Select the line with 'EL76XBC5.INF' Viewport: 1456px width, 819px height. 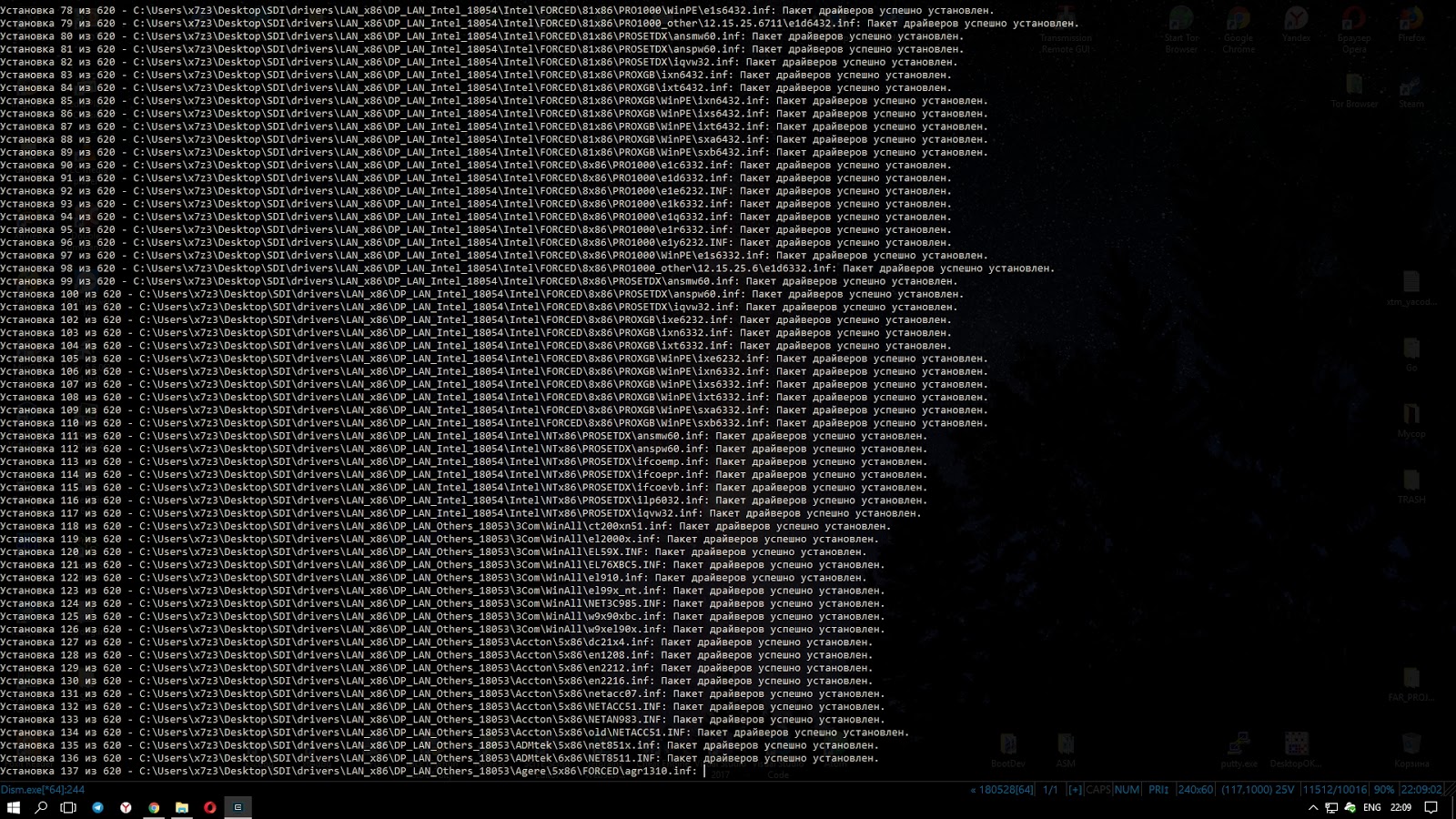pyautogui.click(x=443, y=565)
